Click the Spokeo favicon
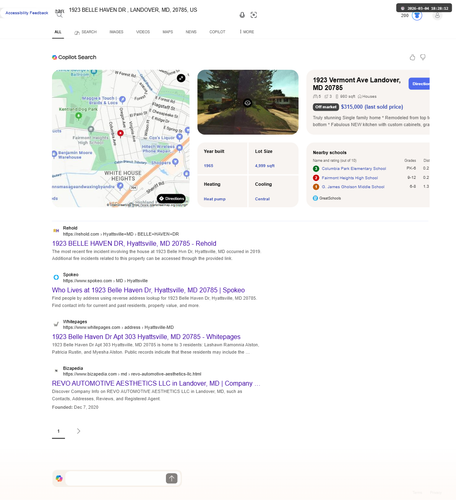The height and width of the screenshot is (500, 456). pos(56,277)
